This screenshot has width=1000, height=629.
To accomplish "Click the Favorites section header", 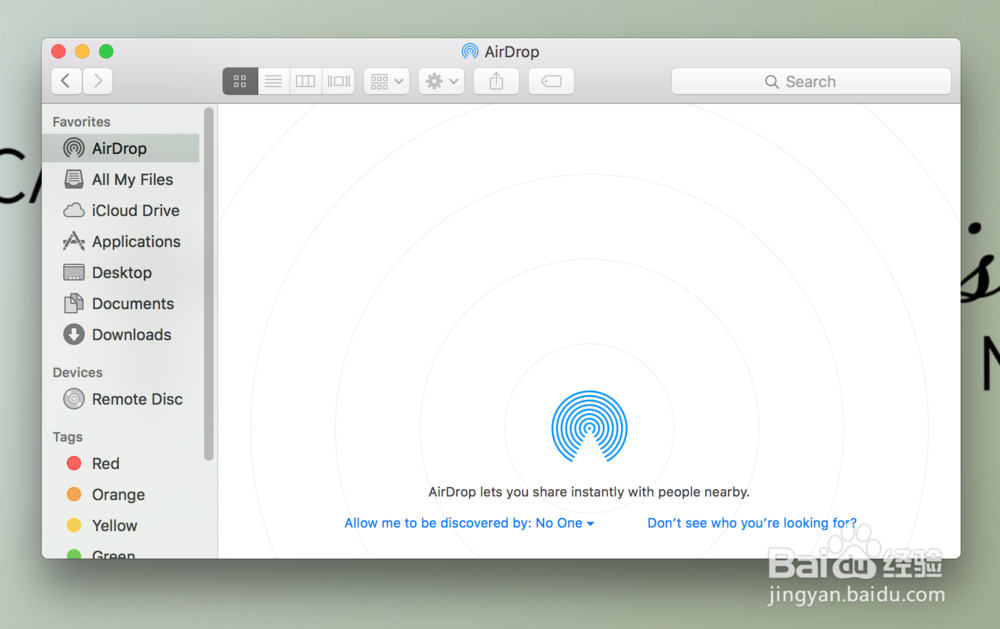I will click(x=81, y=122).
